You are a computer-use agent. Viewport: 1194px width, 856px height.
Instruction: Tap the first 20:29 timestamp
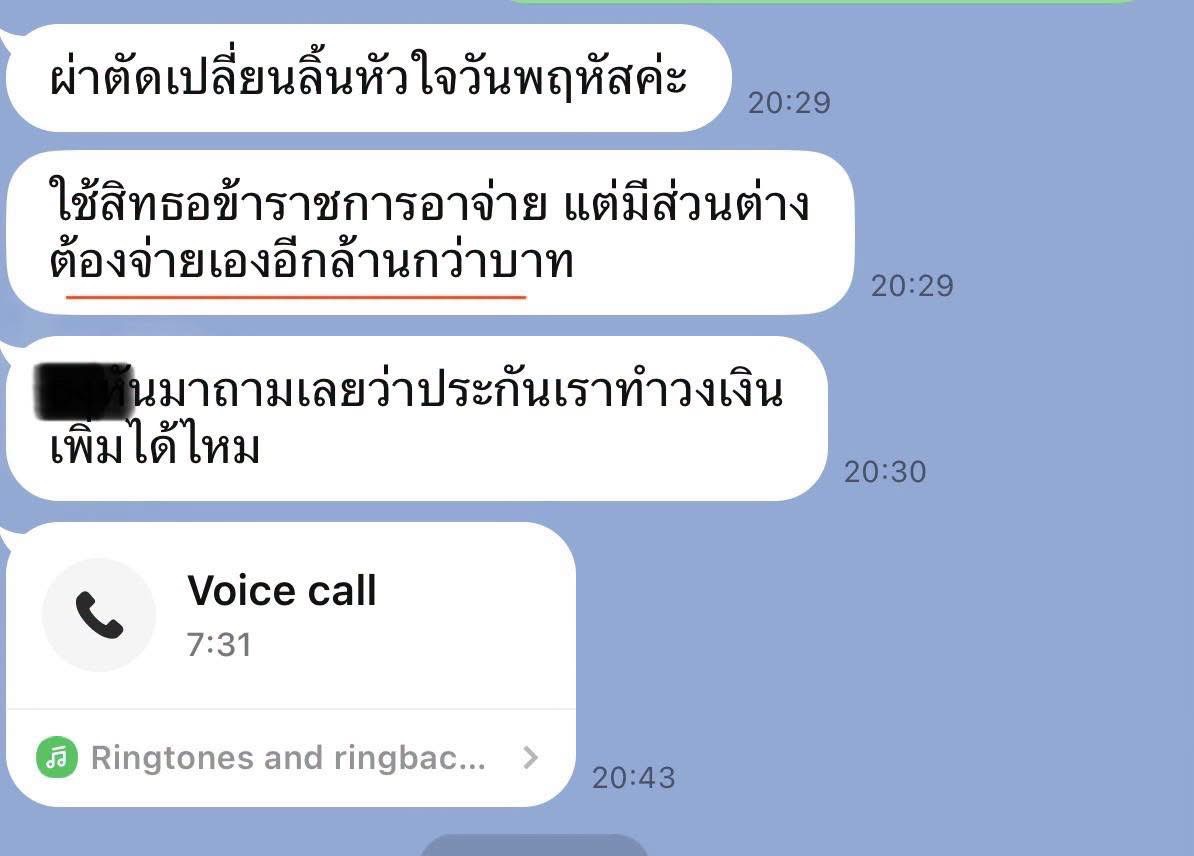(789, 103)
